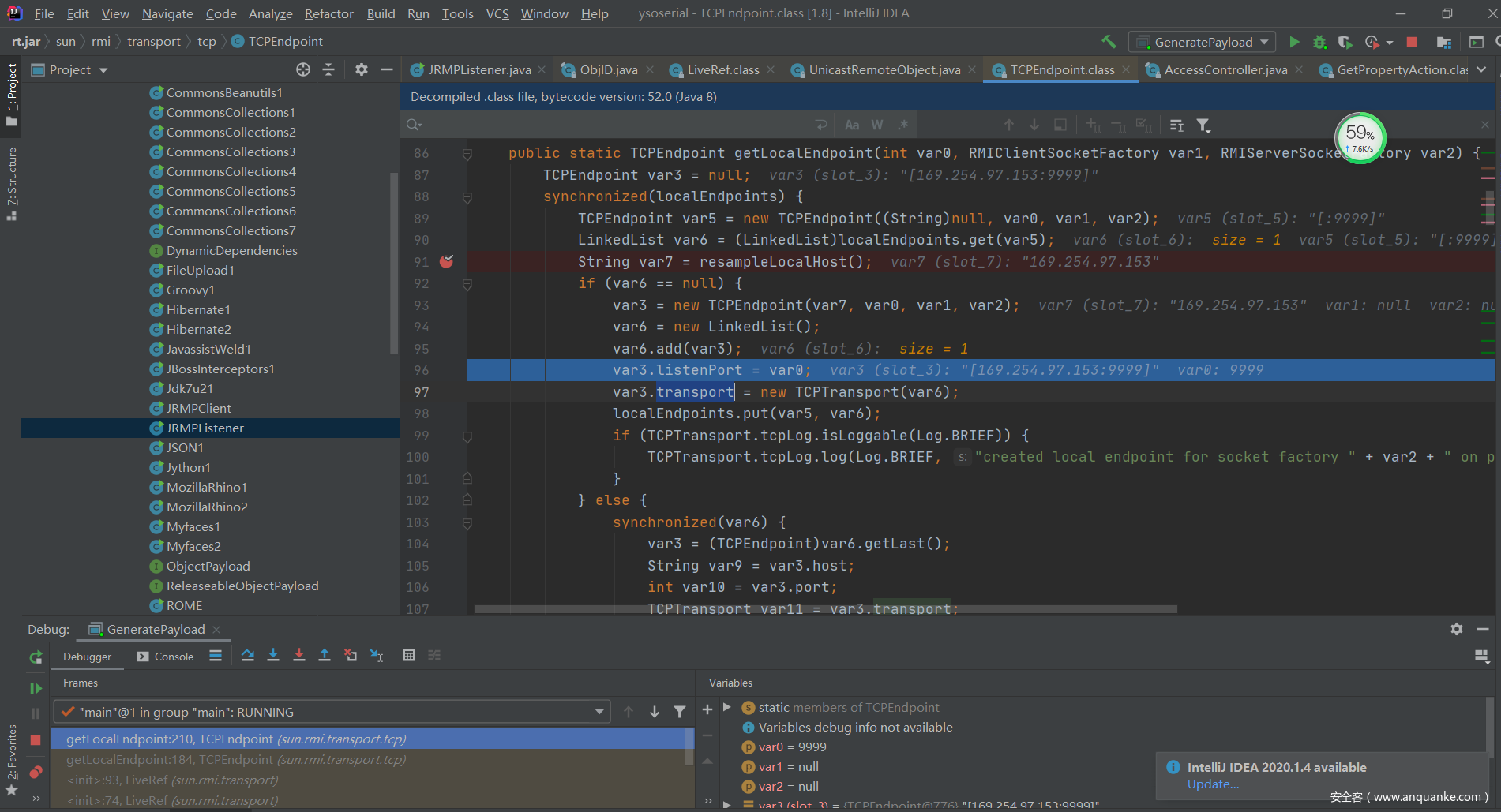Start debugging with the bug icon

pos(1319,42)
